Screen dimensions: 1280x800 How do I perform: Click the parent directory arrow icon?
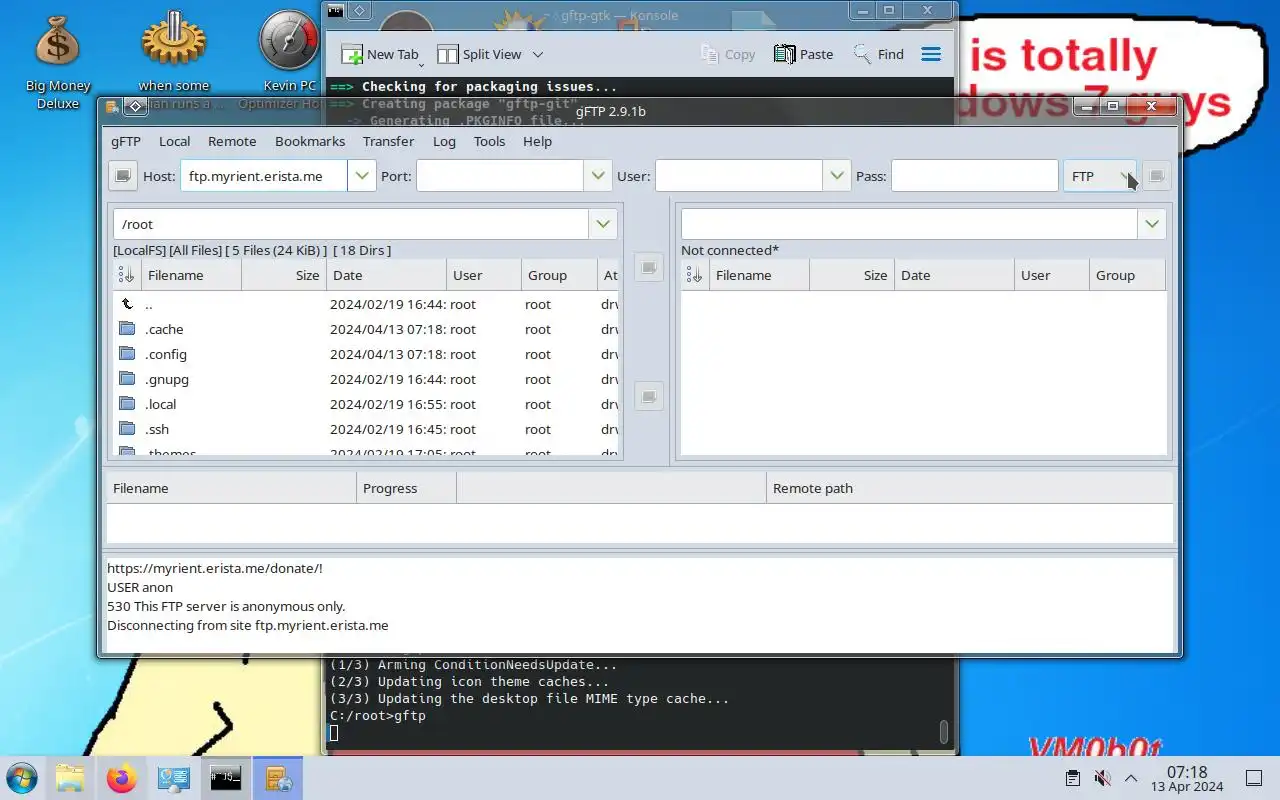click(x=127, y=304)
